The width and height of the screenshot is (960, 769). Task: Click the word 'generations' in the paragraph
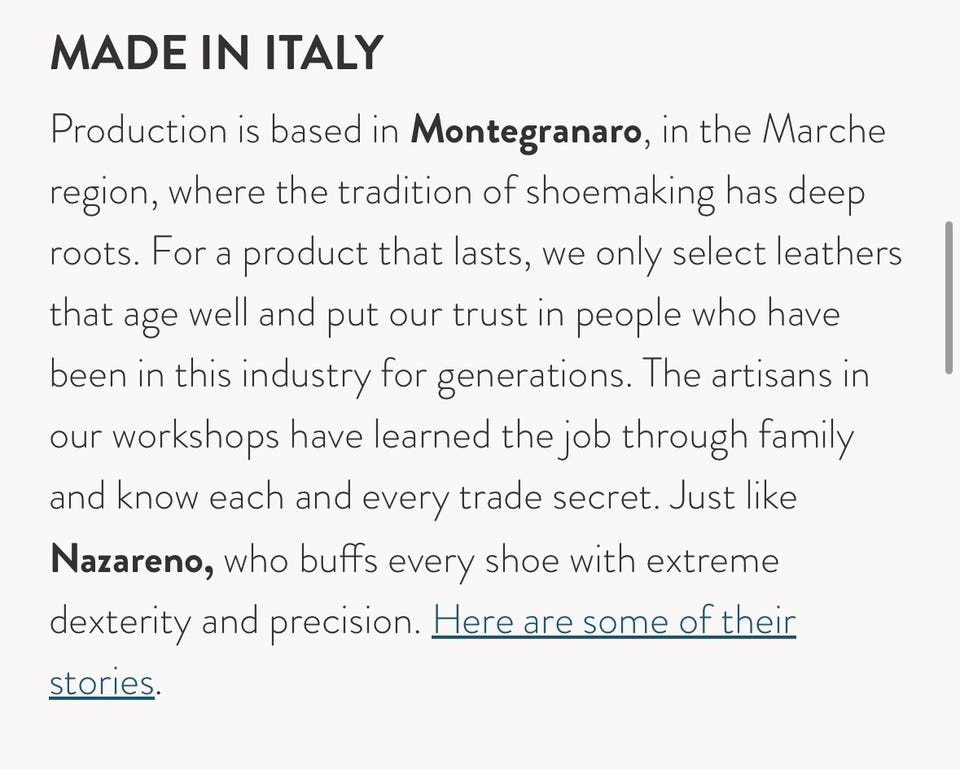pos(535,376)
